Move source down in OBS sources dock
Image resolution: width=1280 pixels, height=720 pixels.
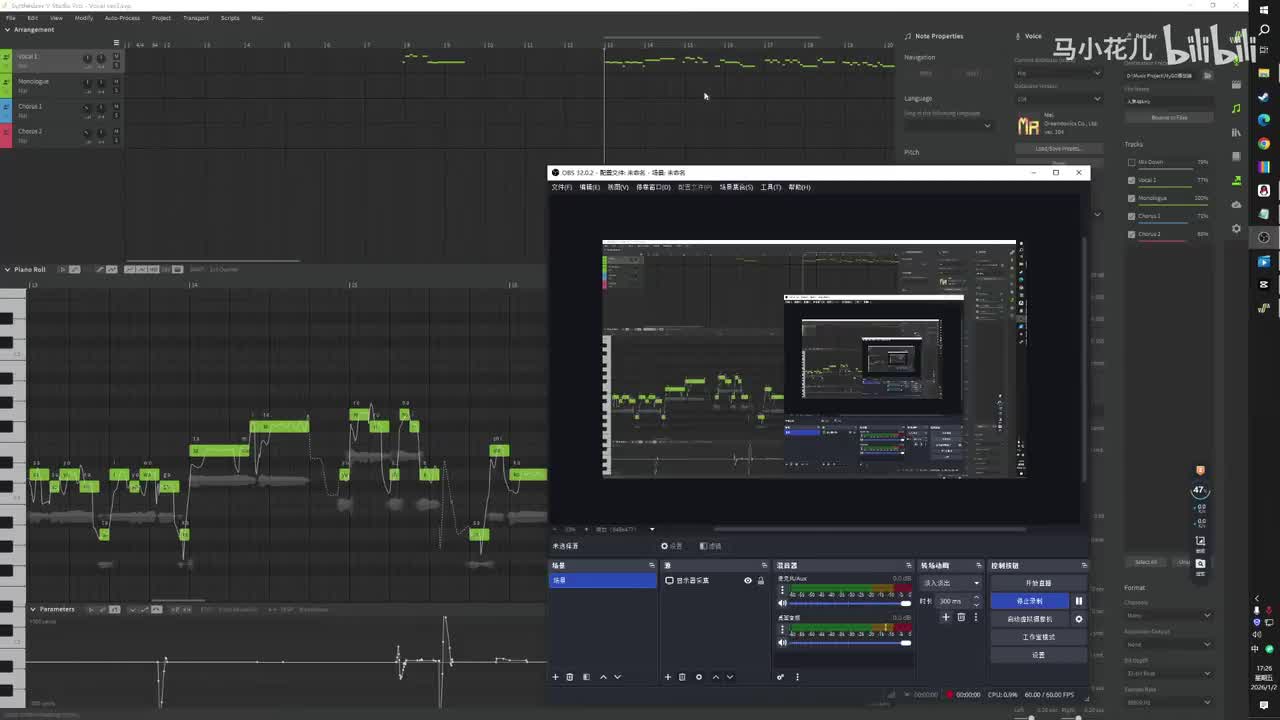[x=729, y=677]
